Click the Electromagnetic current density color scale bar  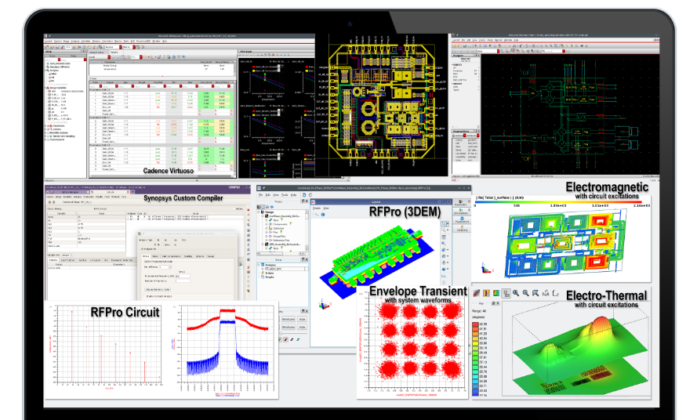[x=559, y=202]
